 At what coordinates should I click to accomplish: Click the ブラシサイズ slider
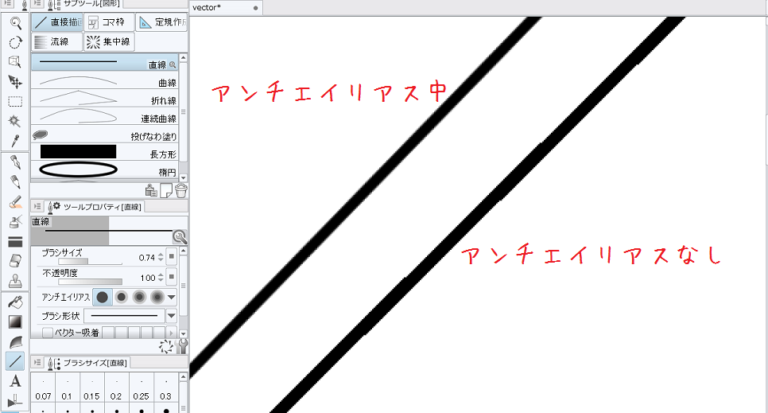(x=80, y=263)
